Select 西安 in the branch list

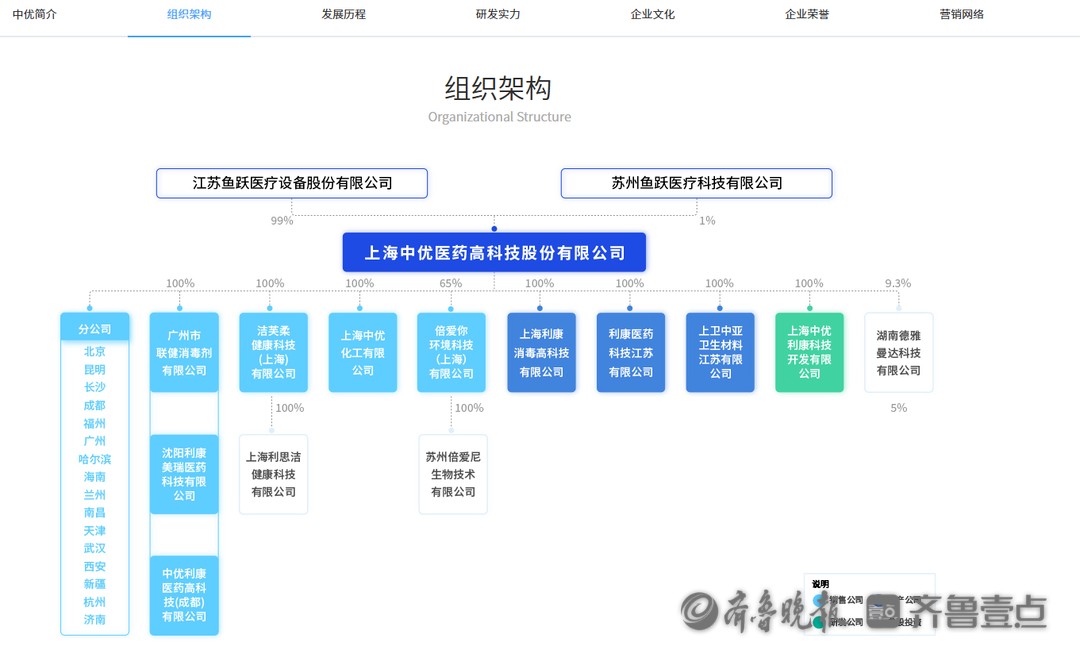click(94, 566)
